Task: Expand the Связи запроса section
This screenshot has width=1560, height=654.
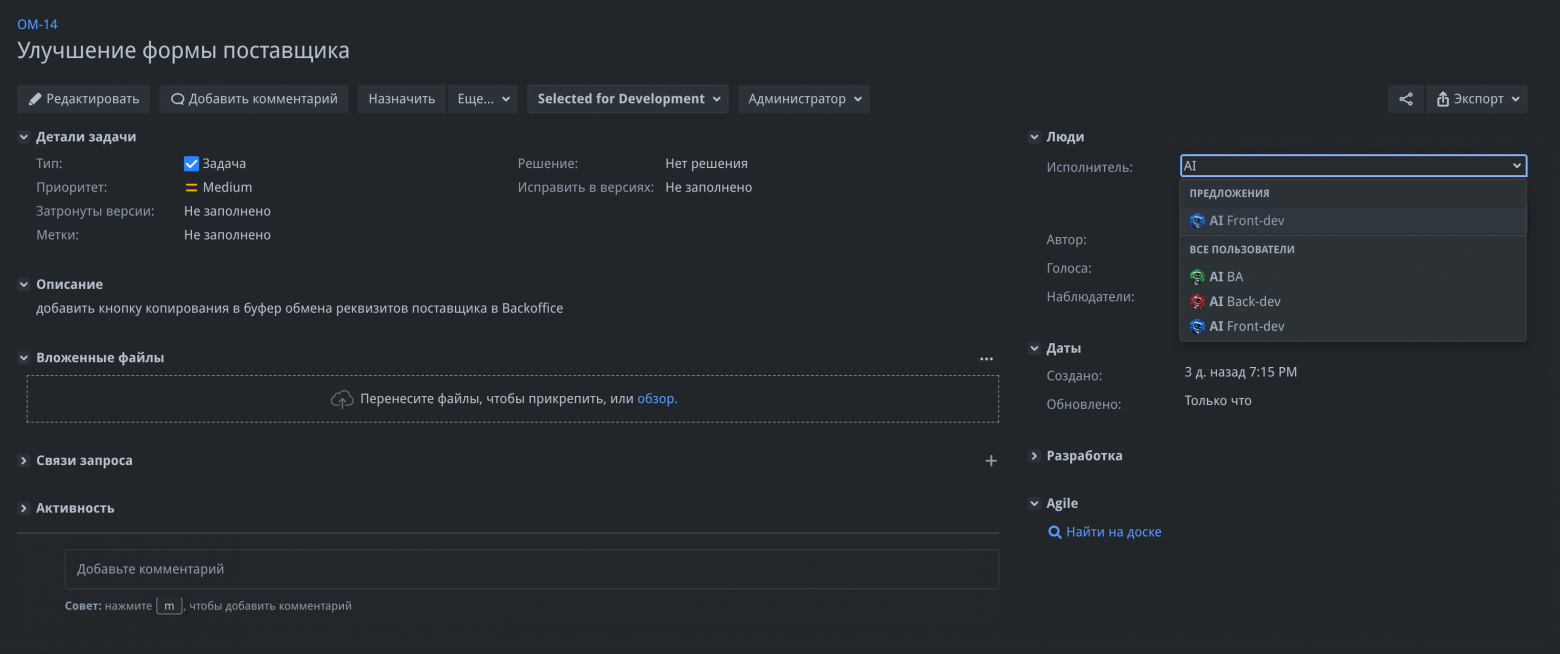Action: pyautogui.click(x=24, y=461)
